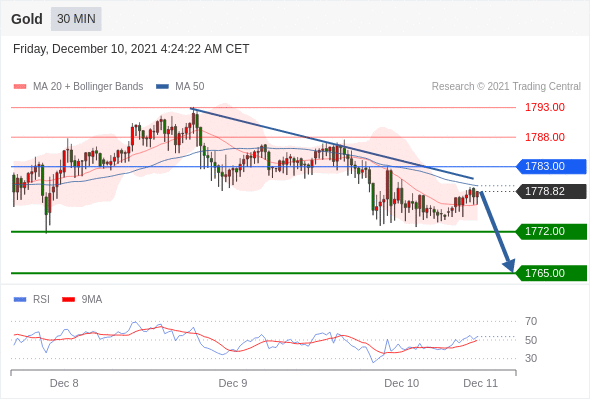Click the pink MA 20 legend swatch
Viewport: 590px width, 400px height.
[x=20, y=87]
